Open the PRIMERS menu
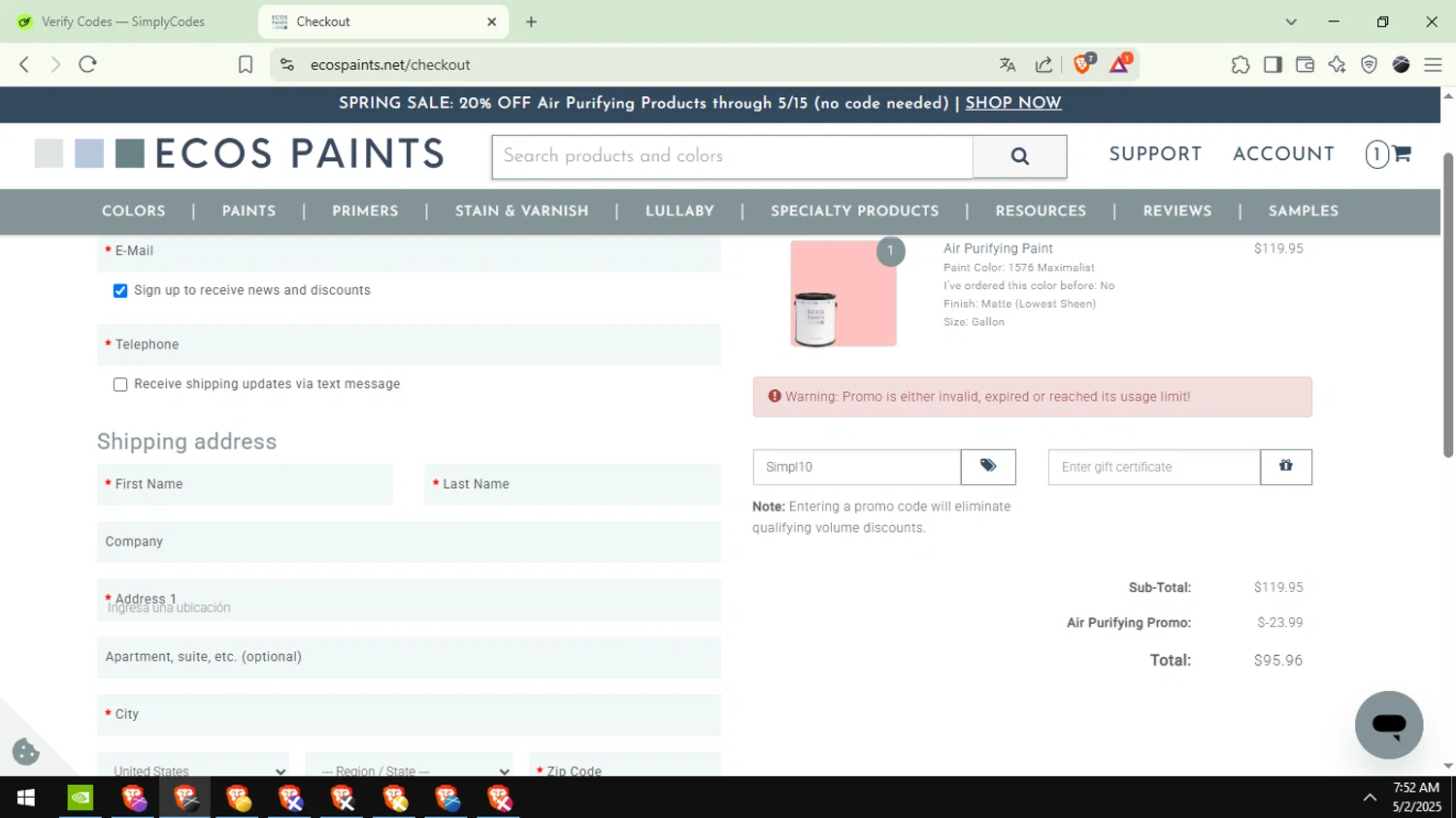Image resolution: width=1456 pixels, height=818 pixels. click(365, 212)
